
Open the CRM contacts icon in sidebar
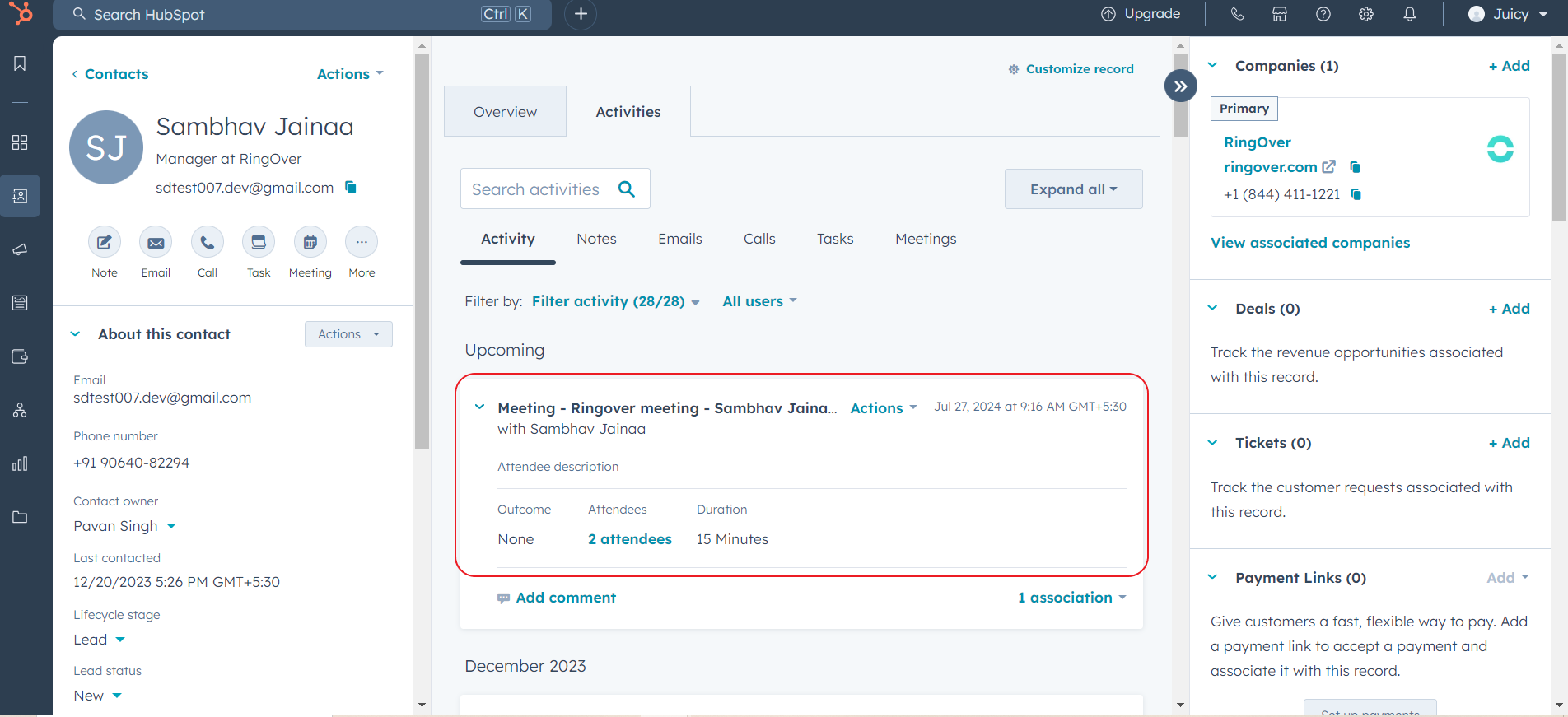(20, 196)
